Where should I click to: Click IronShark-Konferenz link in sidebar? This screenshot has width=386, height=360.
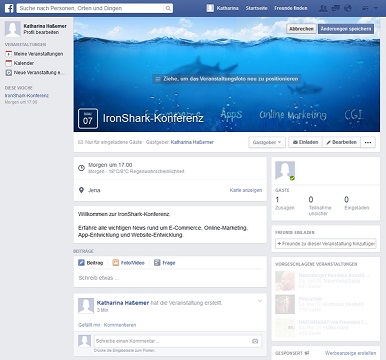point(27,96)
